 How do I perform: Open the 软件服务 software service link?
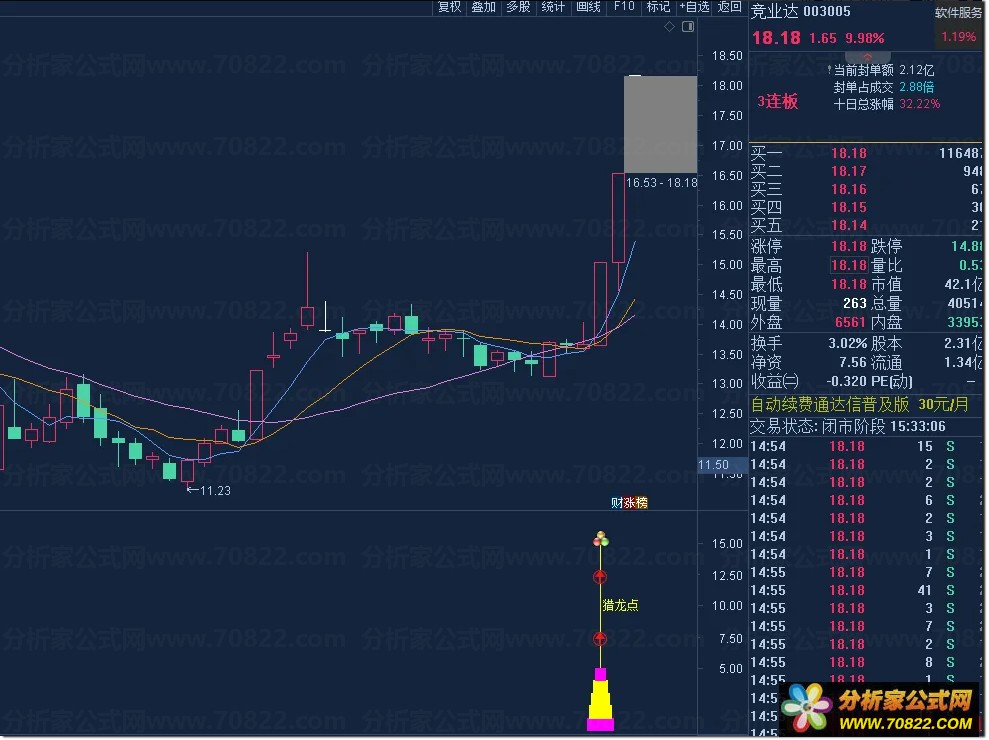point(960,13)
